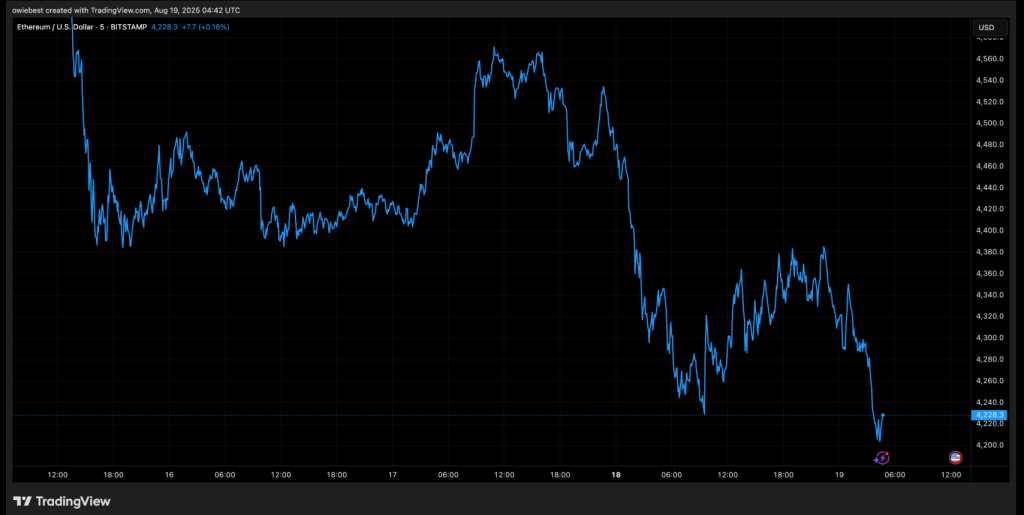The height and width of the screenshot is (515, 1024).
Task: Click the 'owiebest created with TradingView.com' caption
Action: [122, 6]
